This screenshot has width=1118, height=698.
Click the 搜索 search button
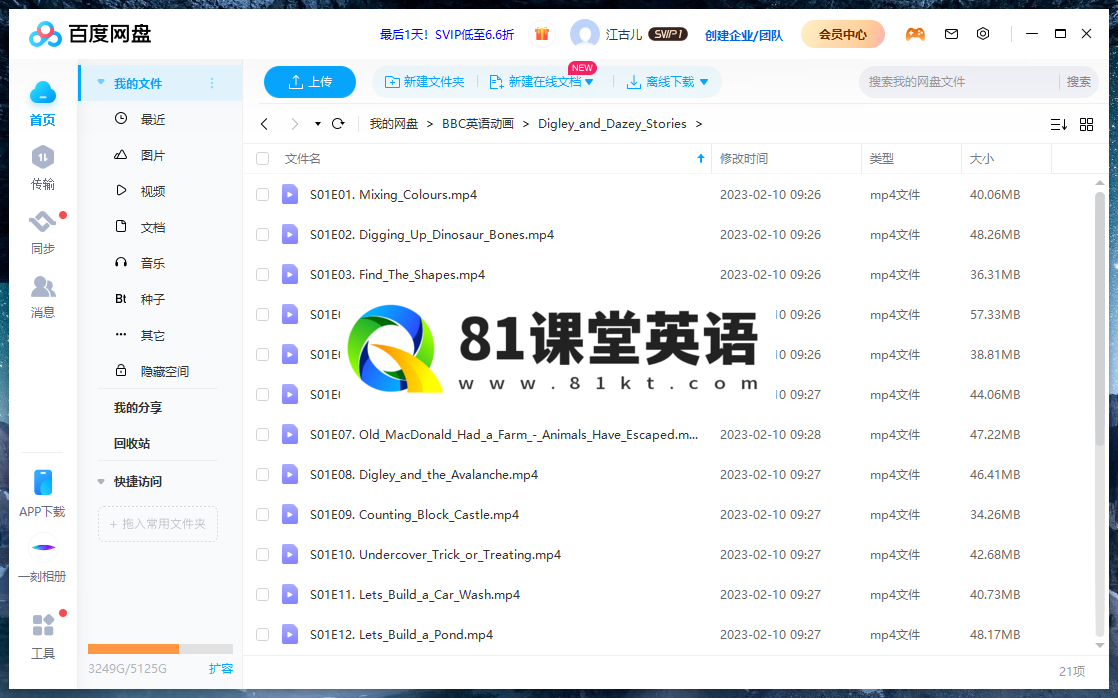pos(1078,82)
